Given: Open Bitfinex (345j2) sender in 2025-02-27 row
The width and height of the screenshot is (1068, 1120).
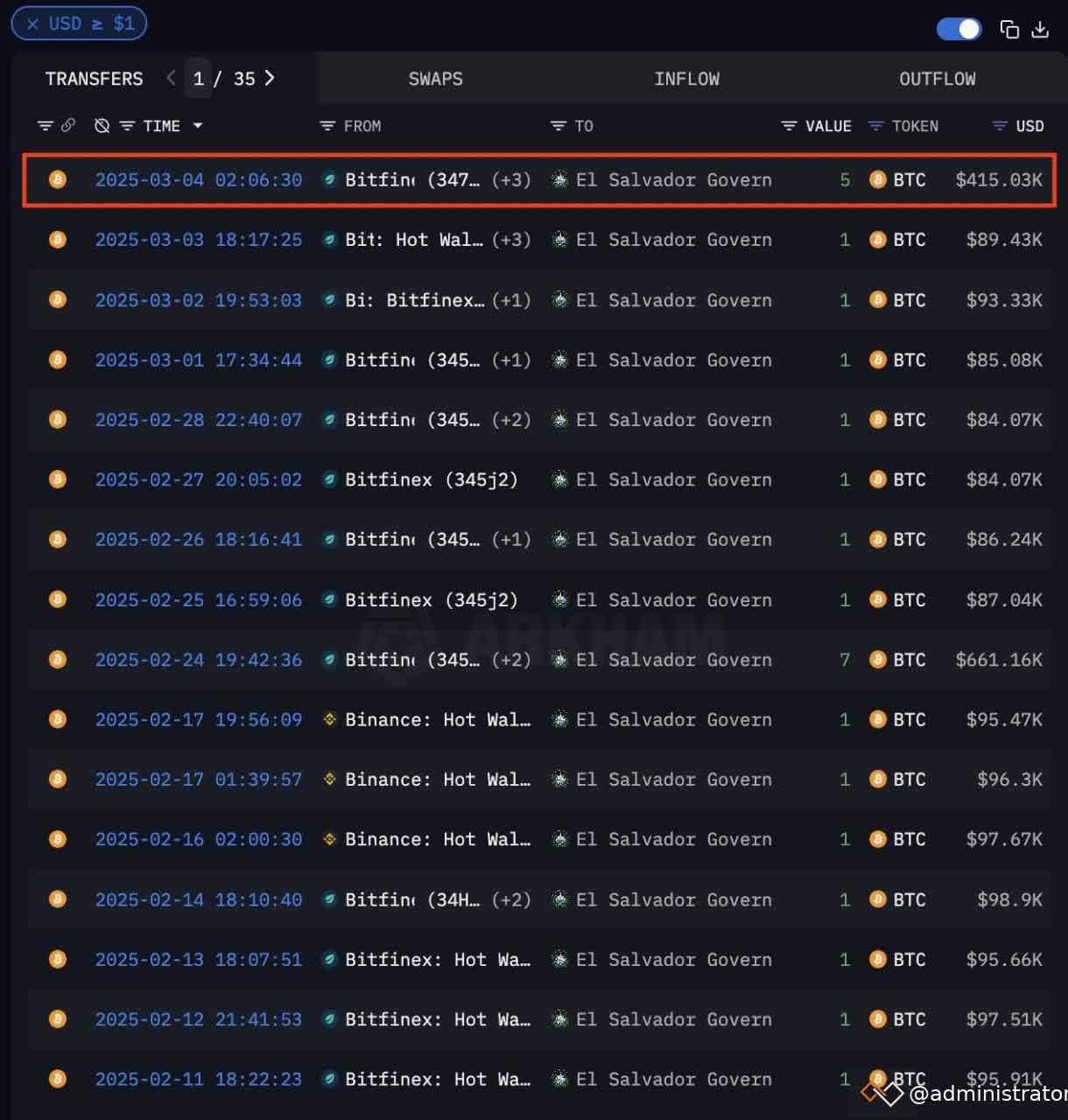Looking at the screenshot, I should (432, 479).
